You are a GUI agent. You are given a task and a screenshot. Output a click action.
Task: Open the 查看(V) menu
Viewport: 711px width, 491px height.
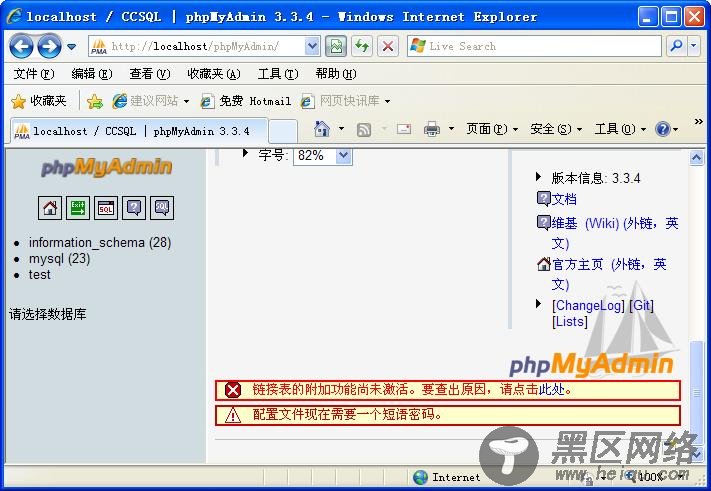tap(150, 74)
